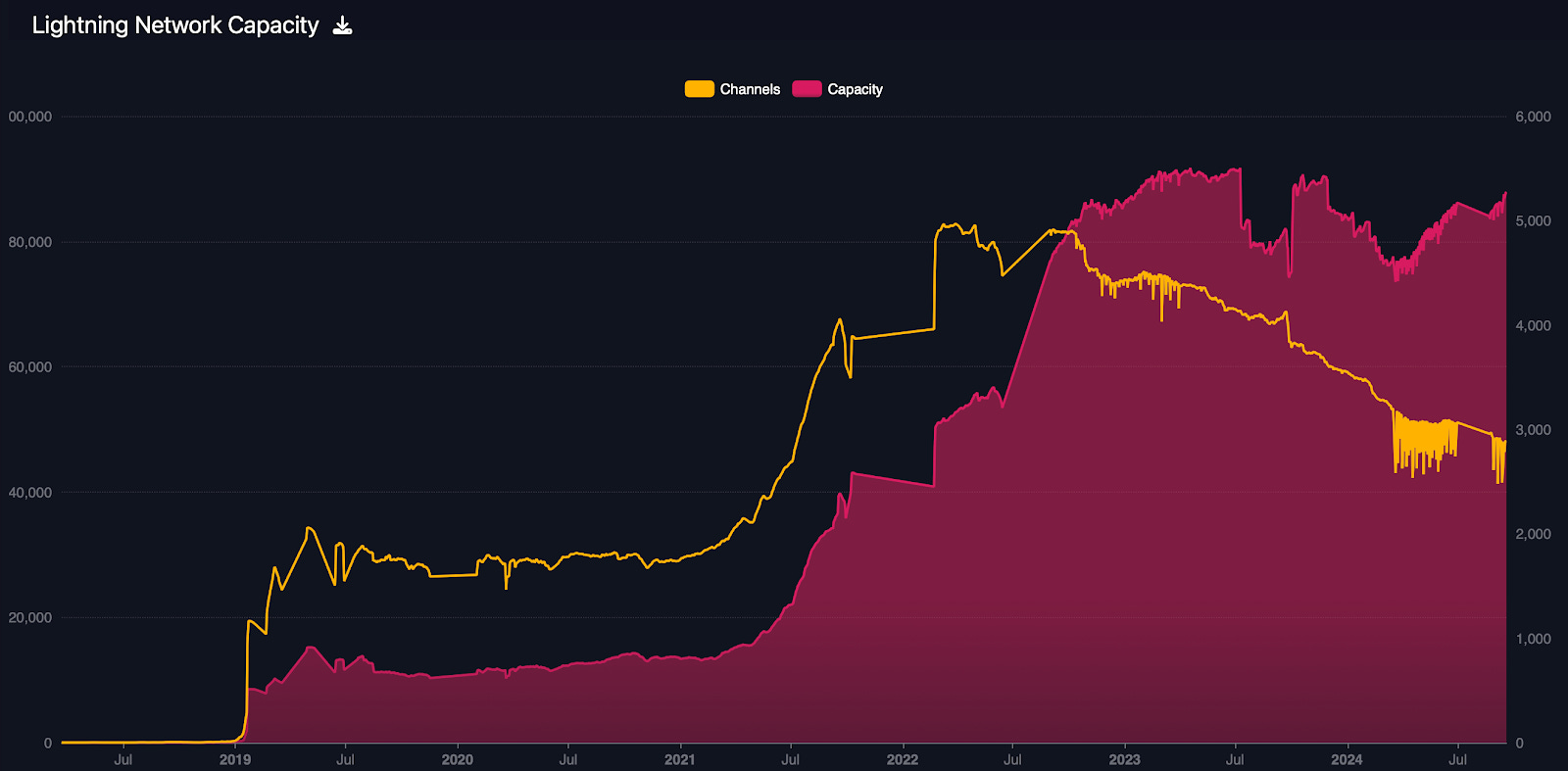The image size is (1568, 771).
Task: Click the pink Capacity legend swatch
Action: point(807,89)
